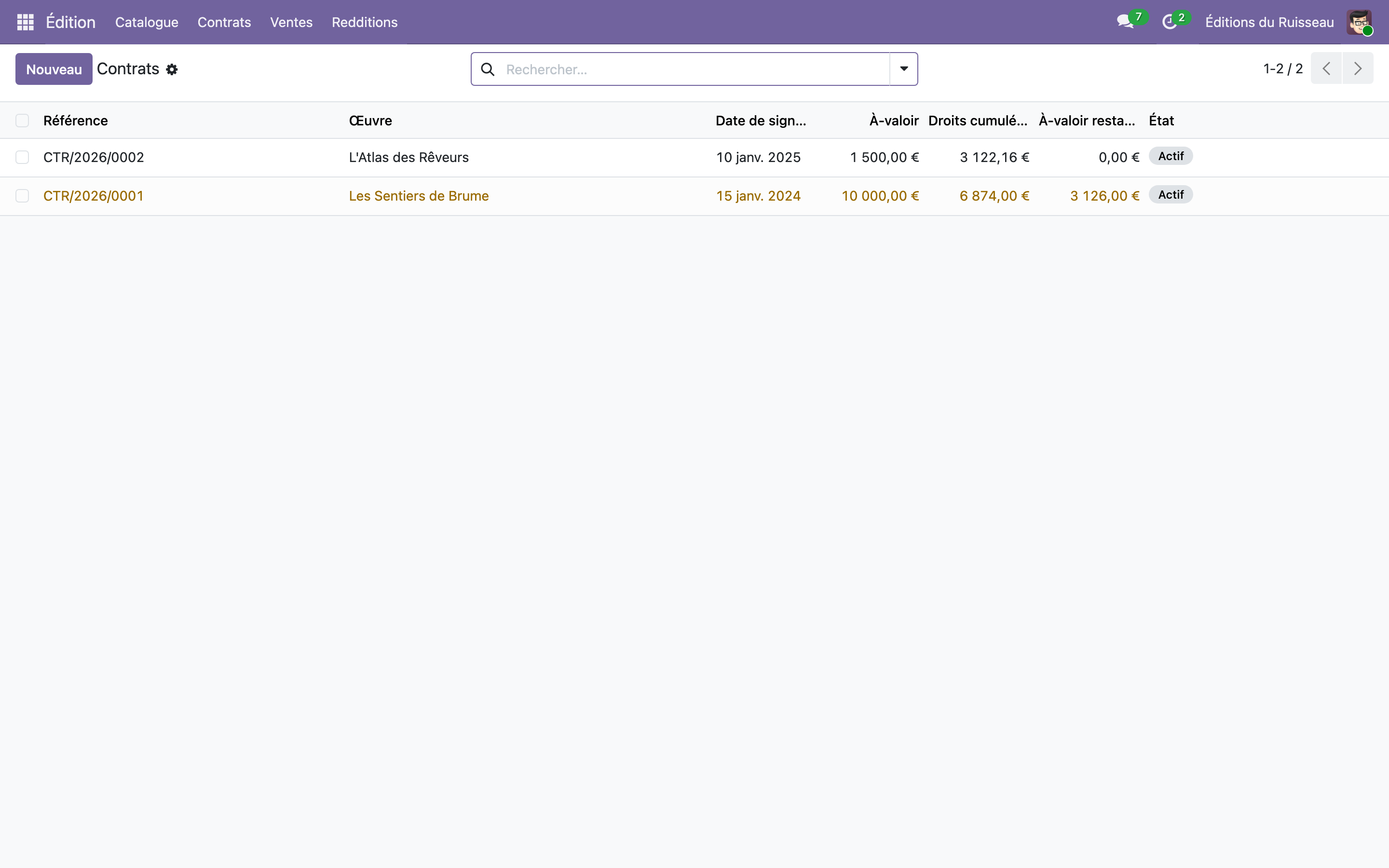1389x868 pixels.
Task: Sort by the État column header
Action: click(x=1161, y=121)
